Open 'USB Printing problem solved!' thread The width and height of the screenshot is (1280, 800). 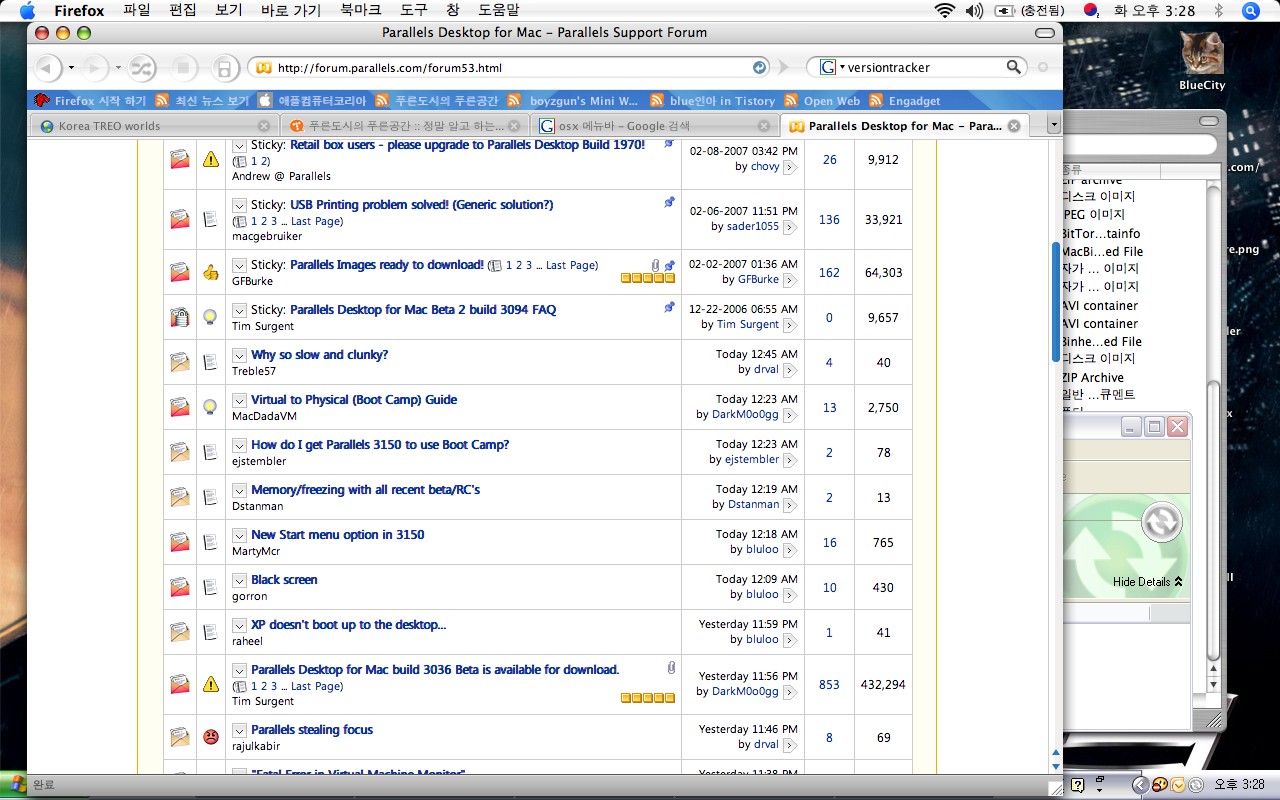click(421, 205)
